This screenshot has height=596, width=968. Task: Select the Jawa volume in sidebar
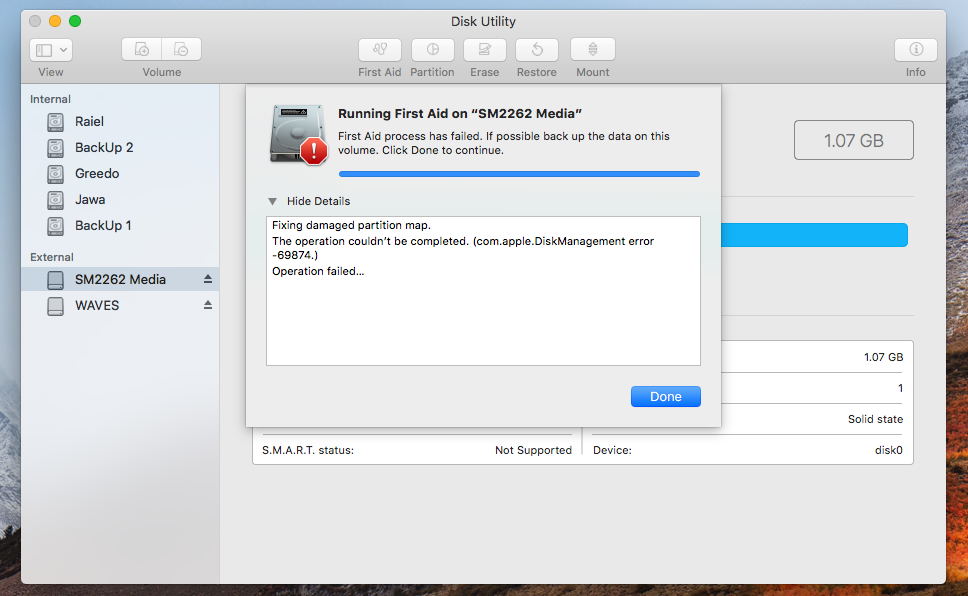(120, 199)
